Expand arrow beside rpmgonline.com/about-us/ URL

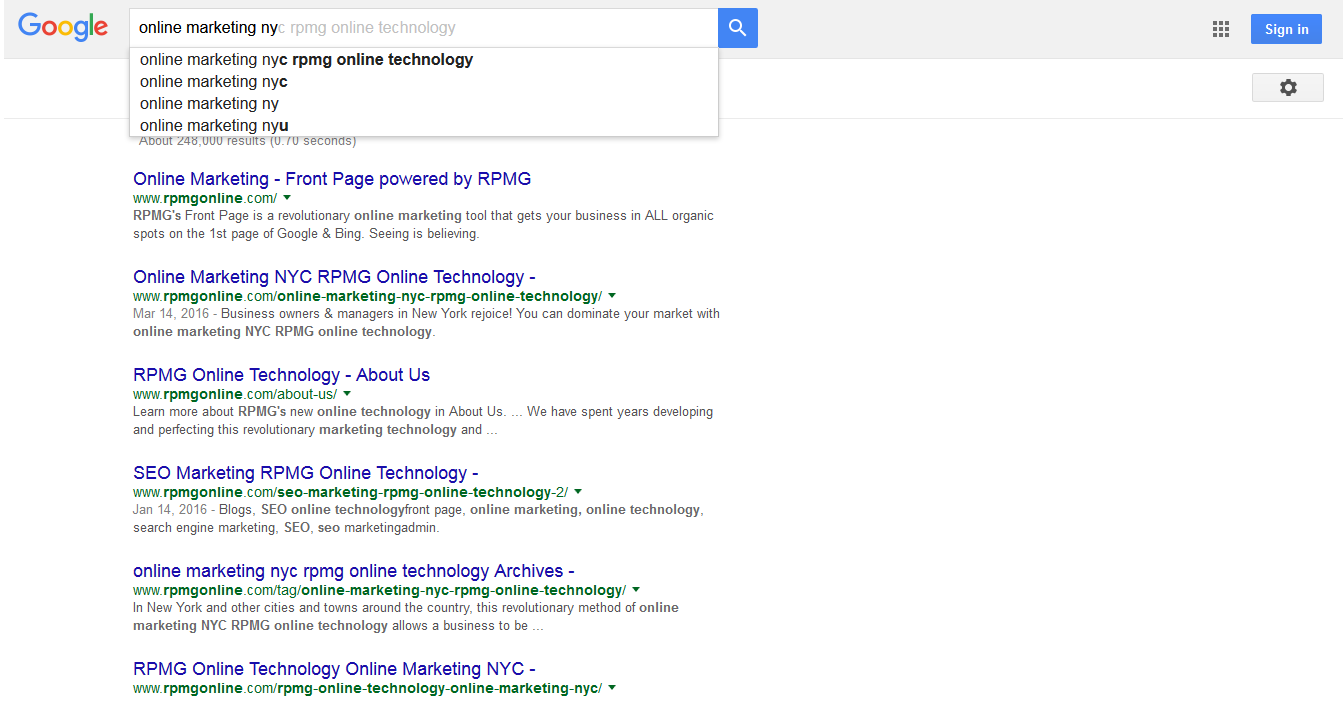(x=347, y=394)
